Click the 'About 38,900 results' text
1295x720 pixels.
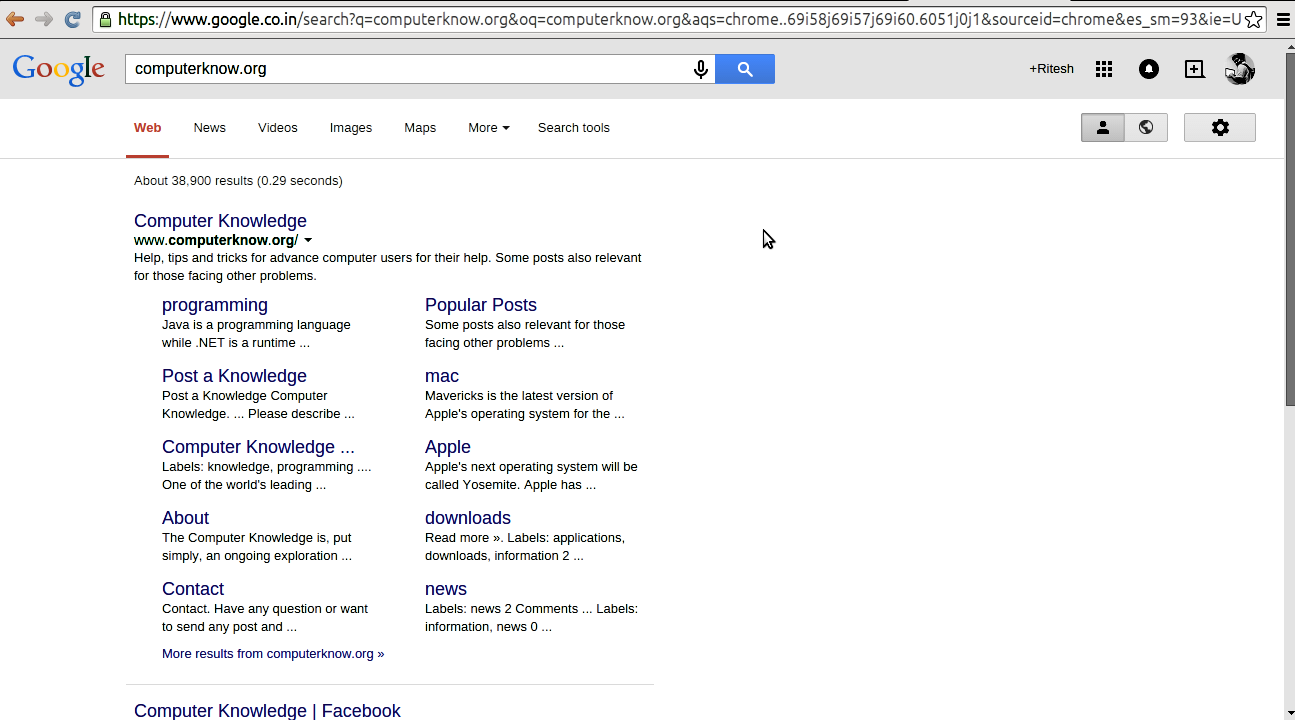(x=238, y=181)
